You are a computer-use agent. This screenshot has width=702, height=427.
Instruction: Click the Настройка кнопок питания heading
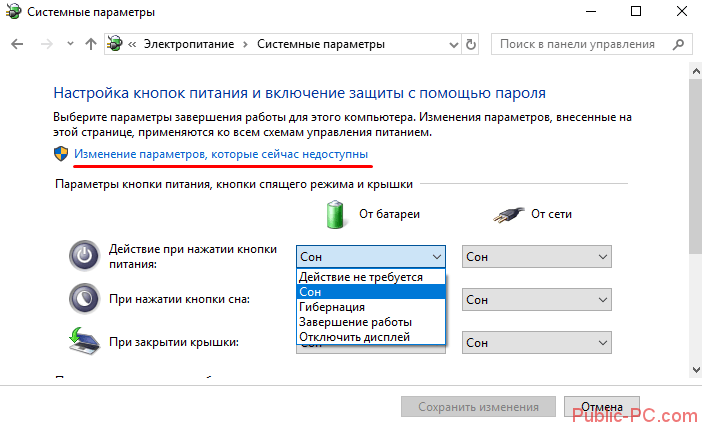click(x=299, y=93)
